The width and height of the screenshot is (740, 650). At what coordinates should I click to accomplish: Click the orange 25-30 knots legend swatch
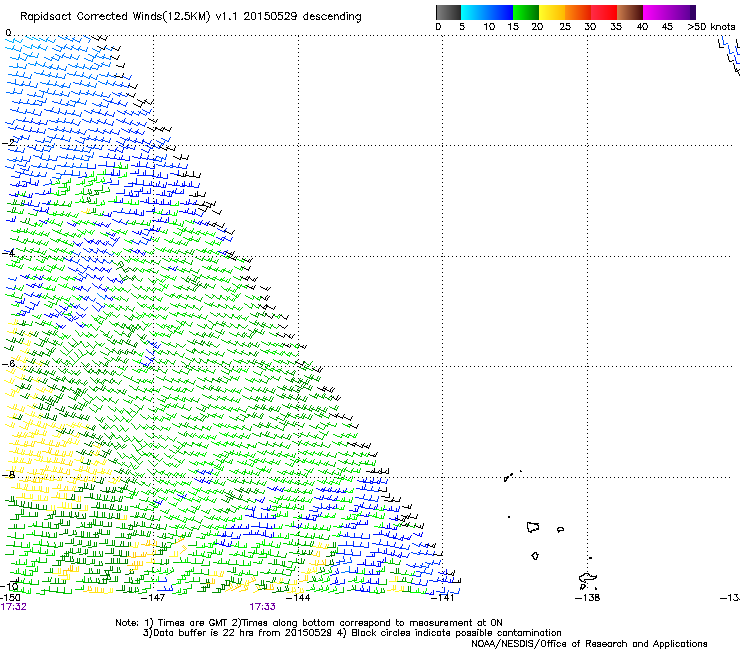coord(578,12)
